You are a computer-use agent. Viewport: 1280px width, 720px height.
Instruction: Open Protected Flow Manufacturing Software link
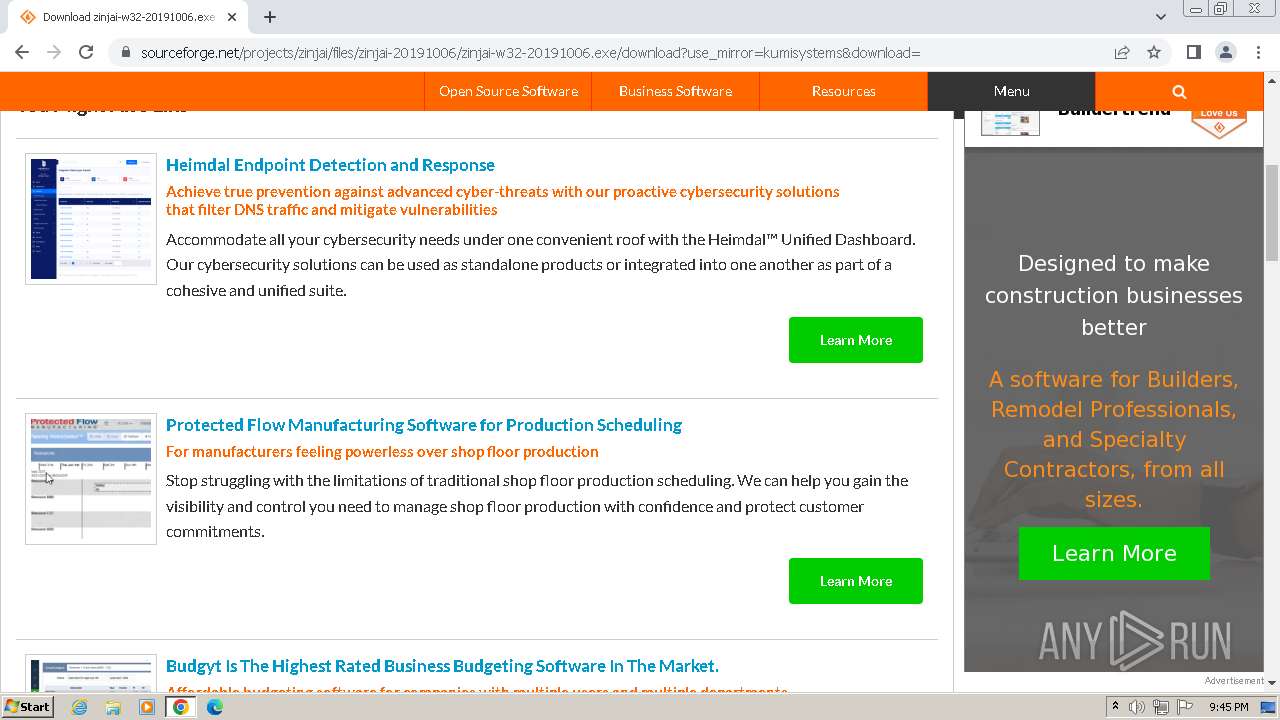pyautogui.click(x=424, y=425)
